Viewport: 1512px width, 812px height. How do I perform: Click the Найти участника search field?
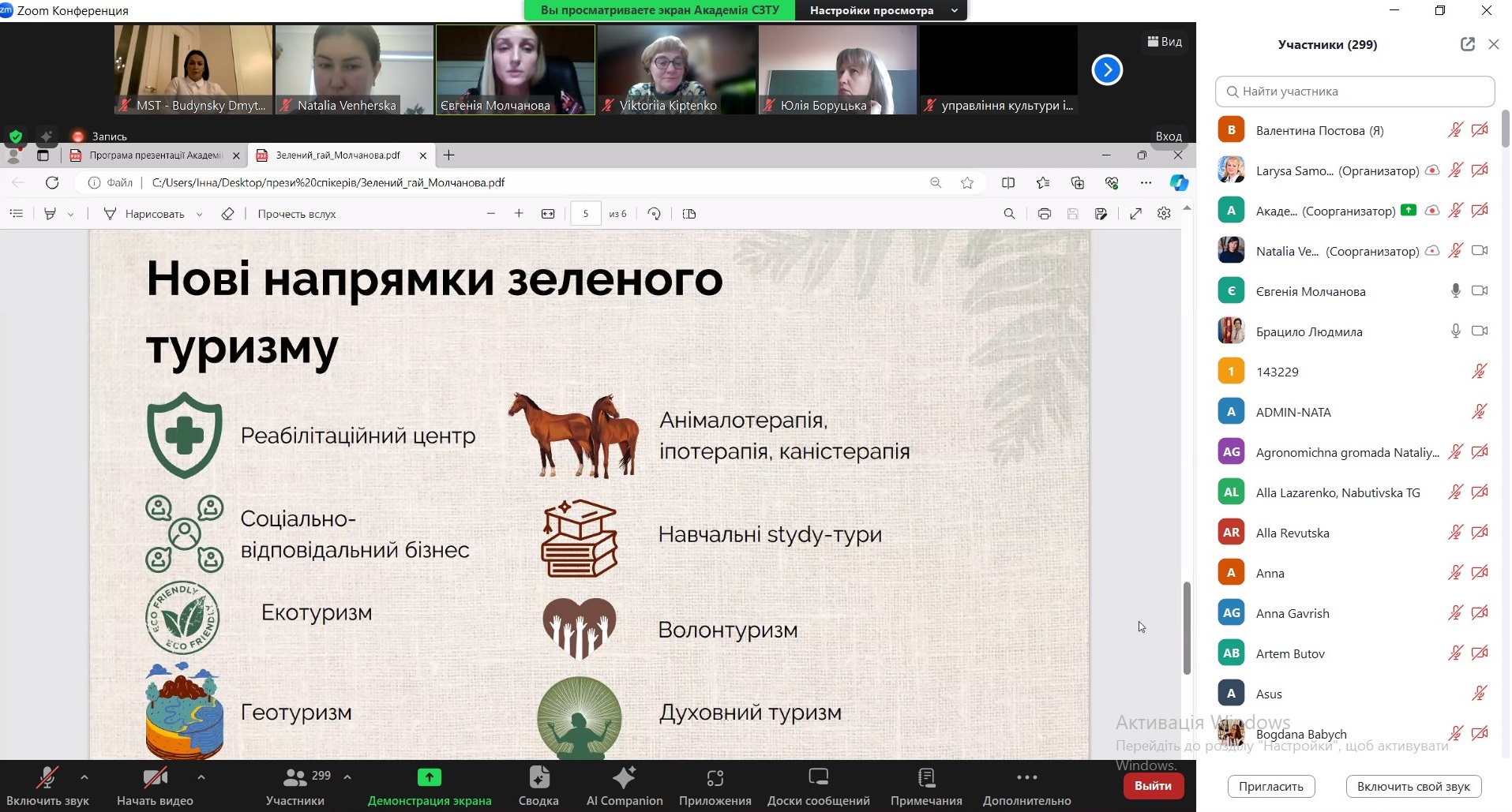coord(1355,92)
